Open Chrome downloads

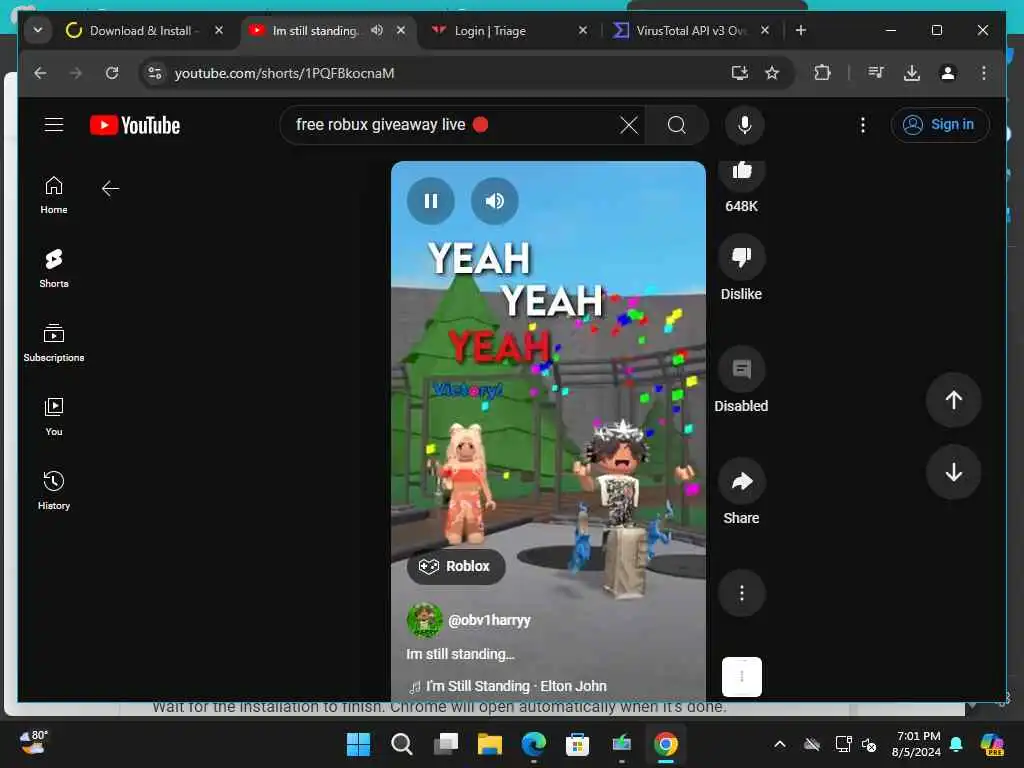pos(912,73)
